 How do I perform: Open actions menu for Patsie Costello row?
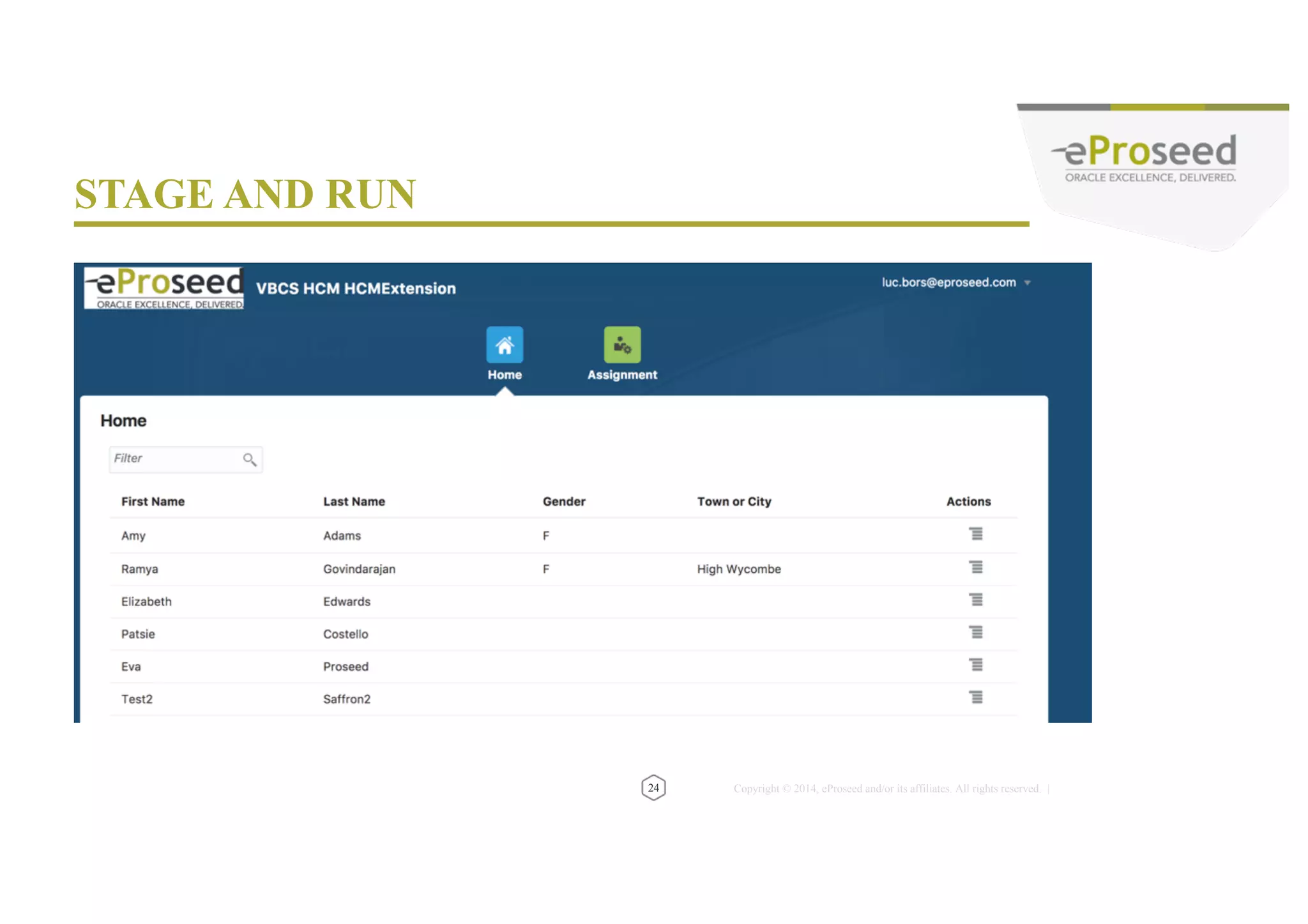975,632
